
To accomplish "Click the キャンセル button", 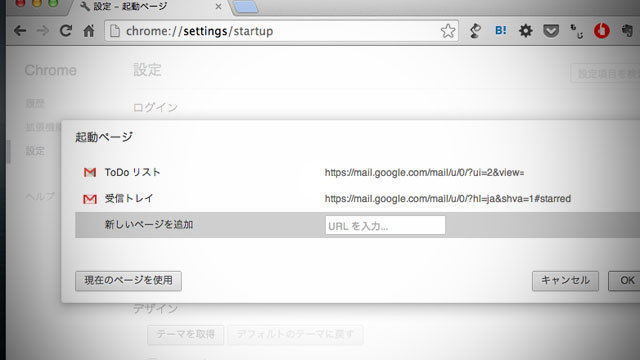I will (565, 280).
